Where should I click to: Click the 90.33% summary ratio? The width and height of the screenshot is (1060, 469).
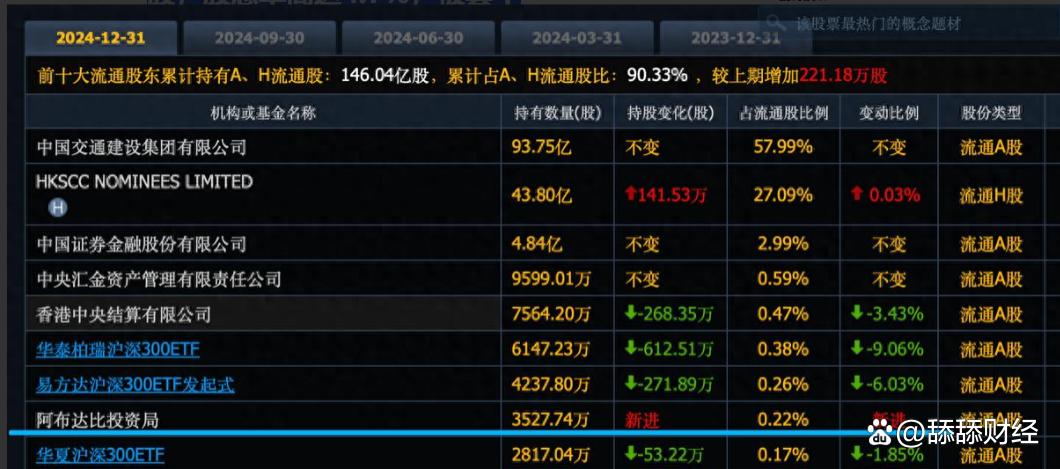point(657,75)
